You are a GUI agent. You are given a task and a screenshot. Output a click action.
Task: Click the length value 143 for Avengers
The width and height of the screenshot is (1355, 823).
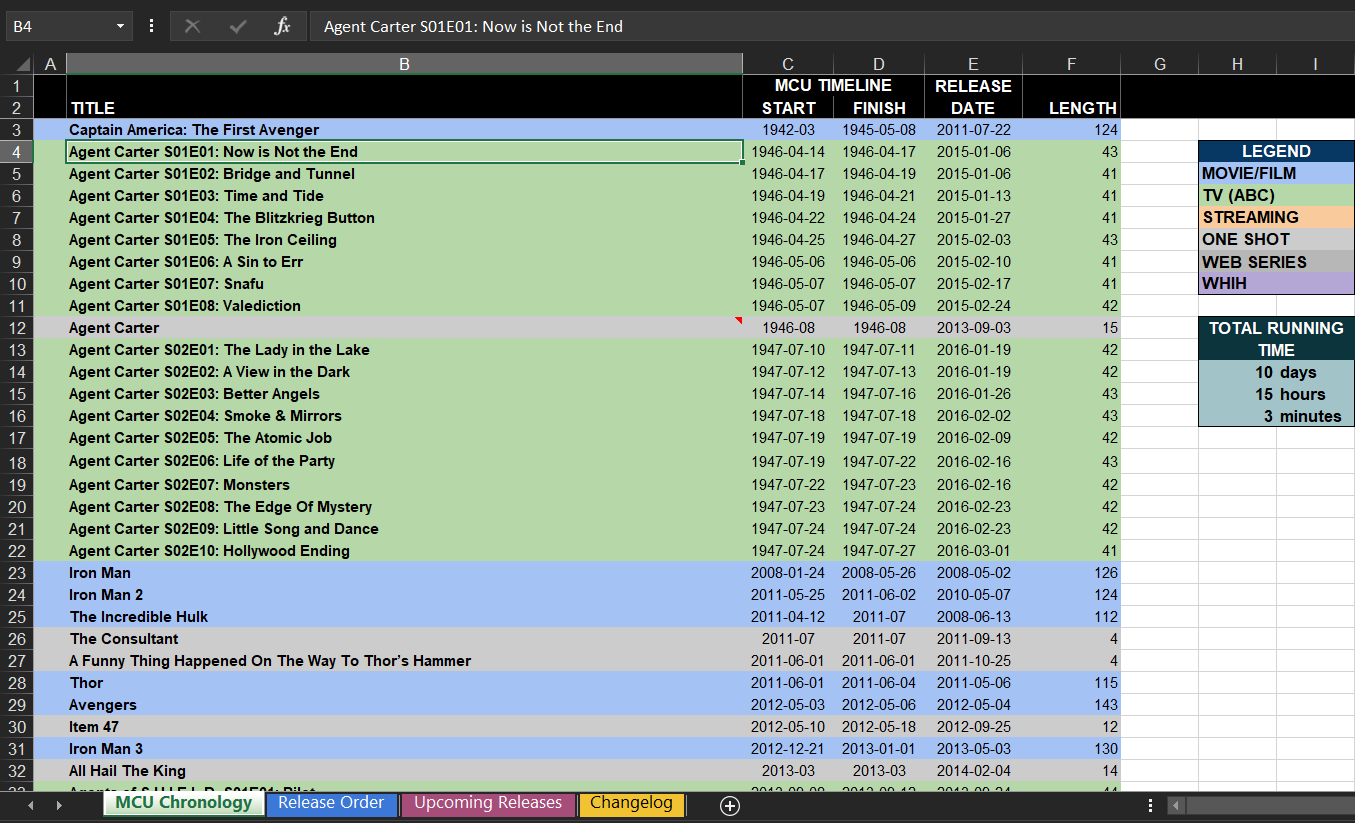(1071, 704)
